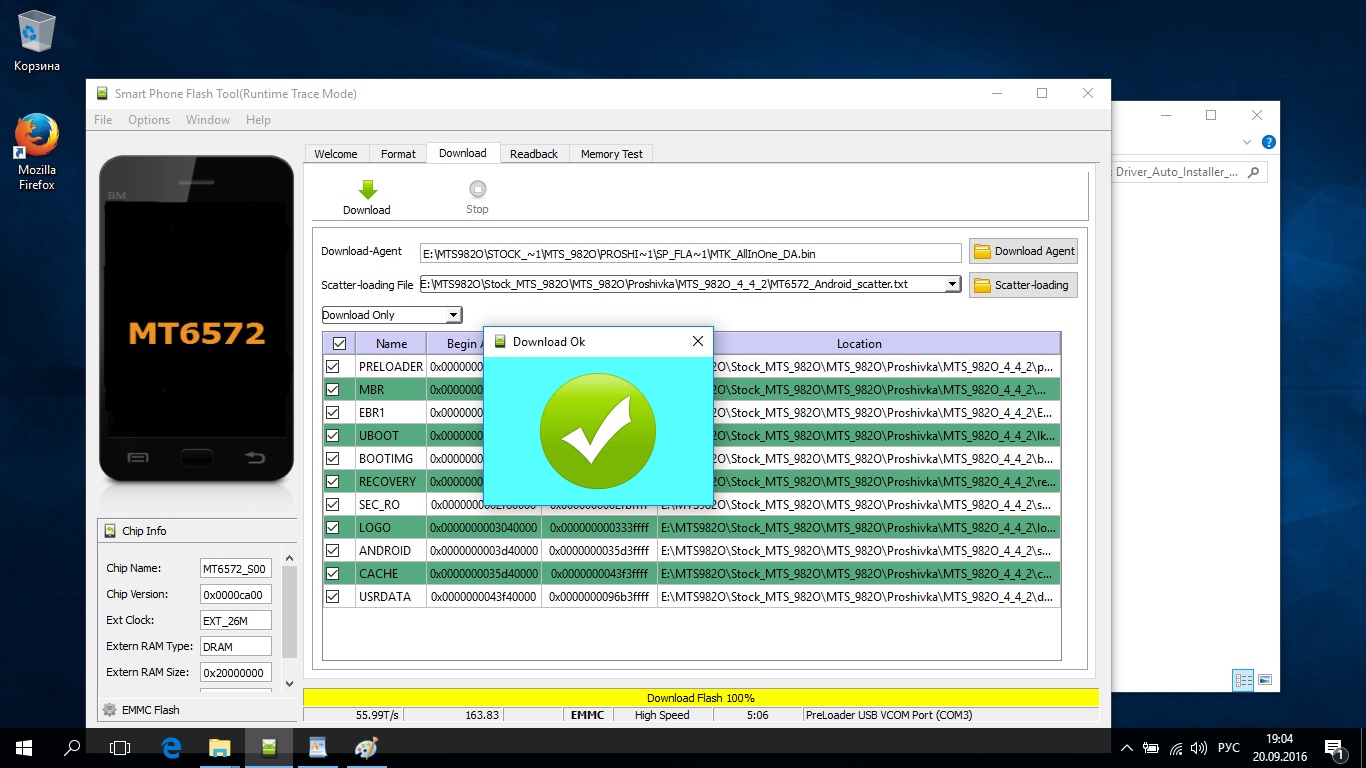1366x768 pixels.
Task: Switch to the Readback tab
Action: pos(533,154)
